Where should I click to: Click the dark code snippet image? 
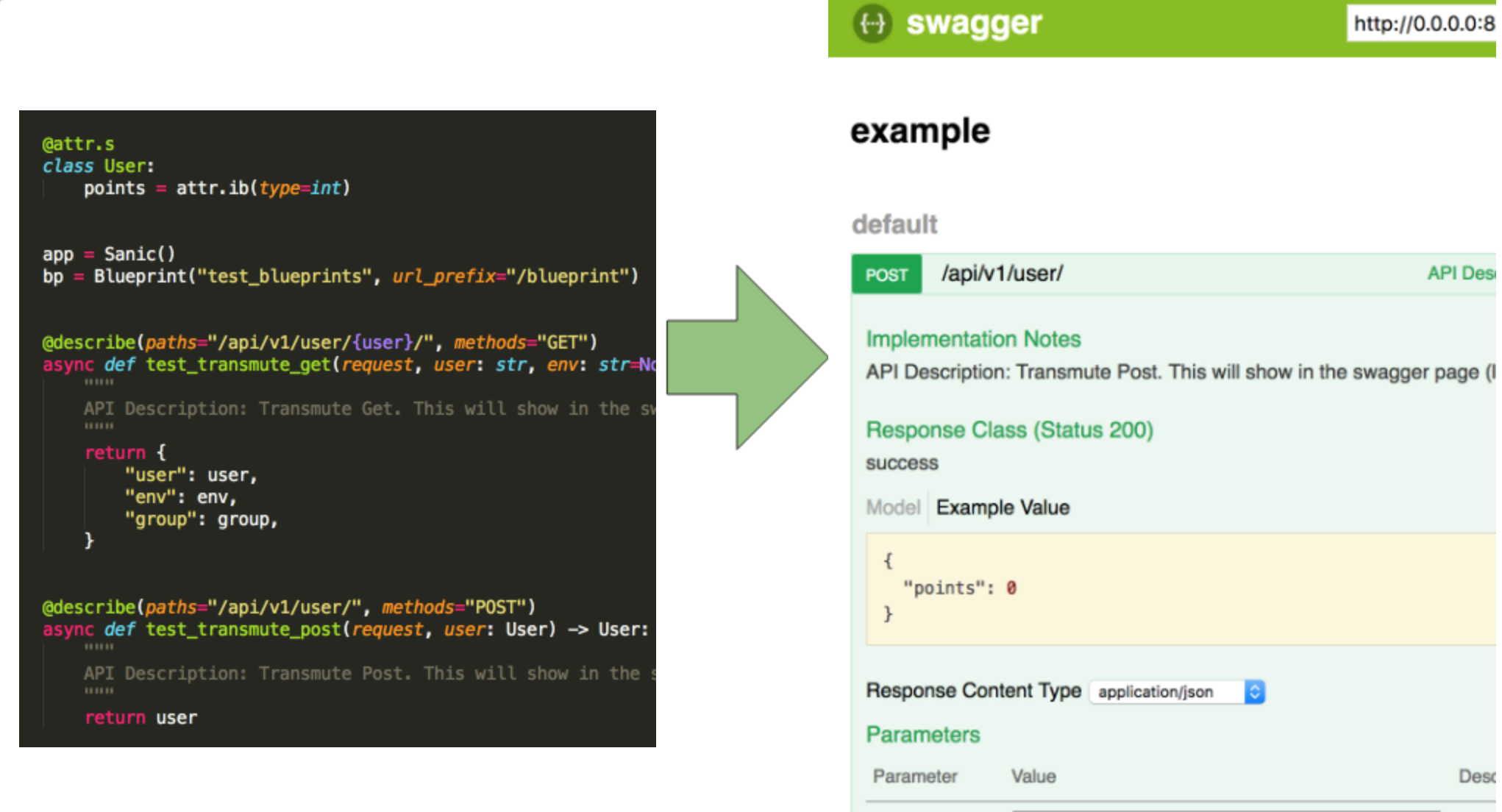pos(337,428)
